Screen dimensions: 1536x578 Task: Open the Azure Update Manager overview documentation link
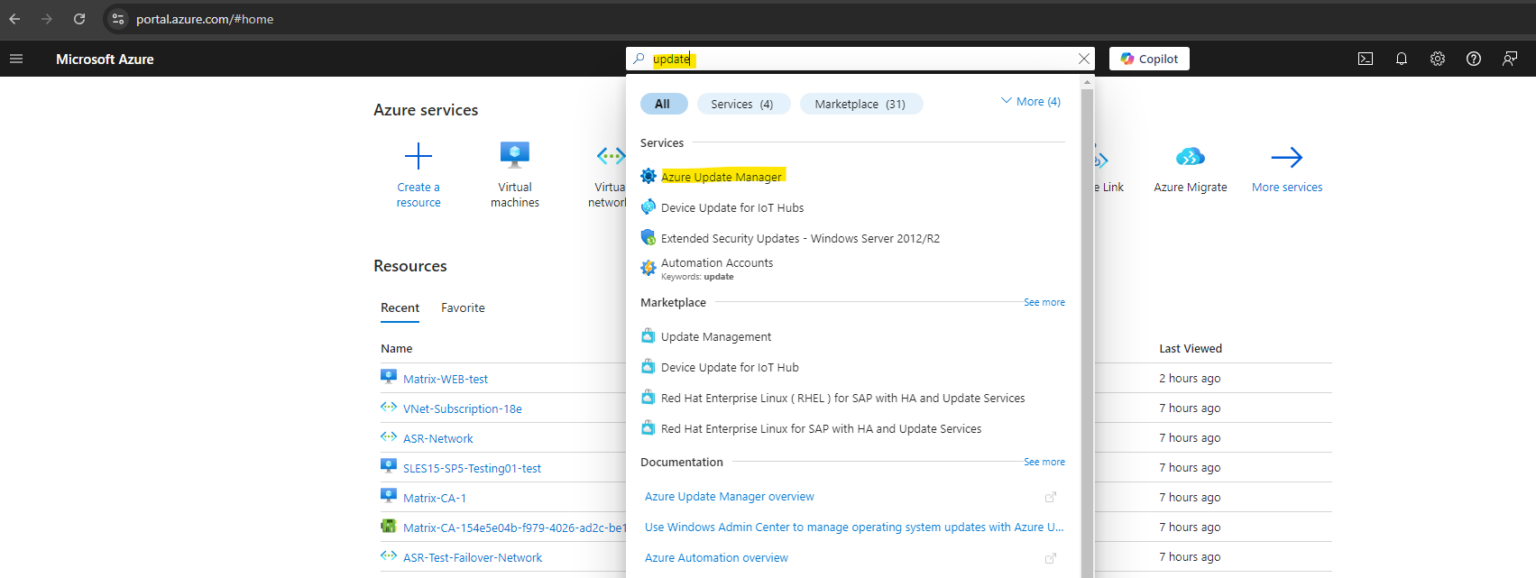[x=729, y=496]
